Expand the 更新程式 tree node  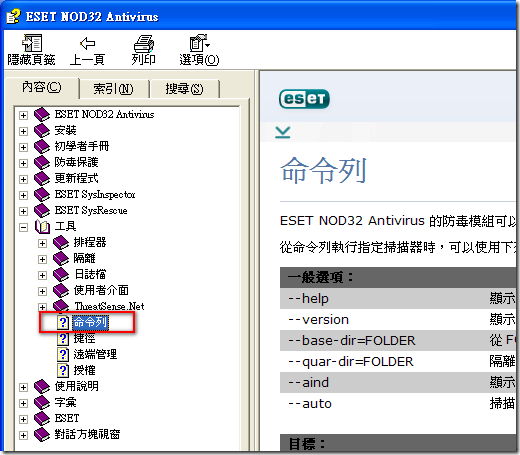[x=23, y=179]
